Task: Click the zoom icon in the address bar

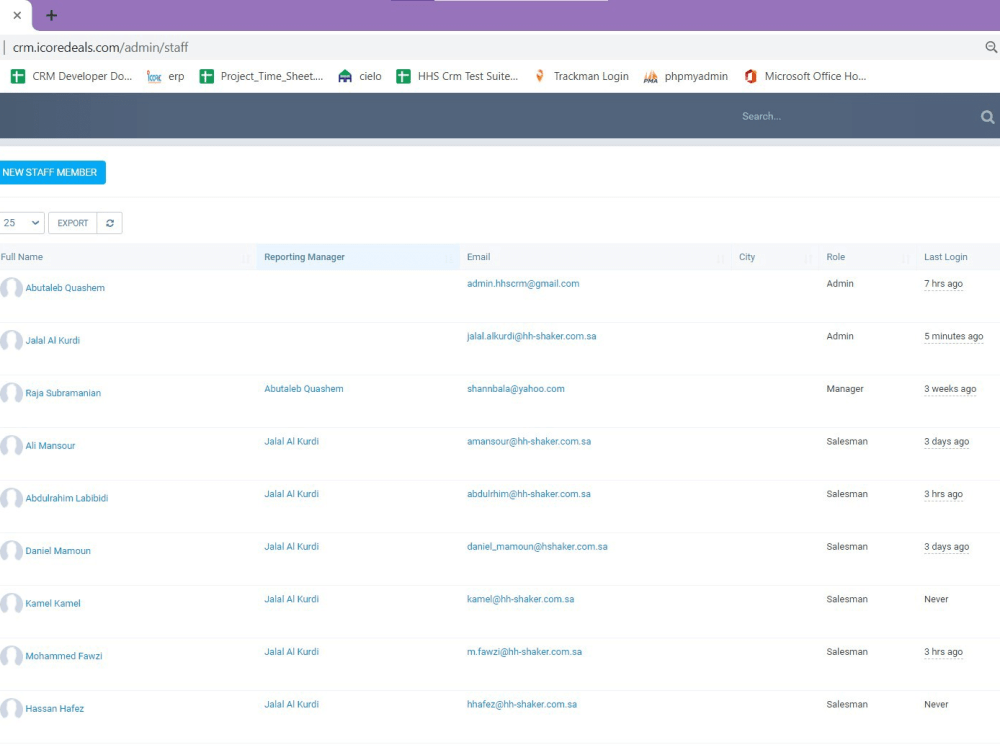Action: coord(991,46)
